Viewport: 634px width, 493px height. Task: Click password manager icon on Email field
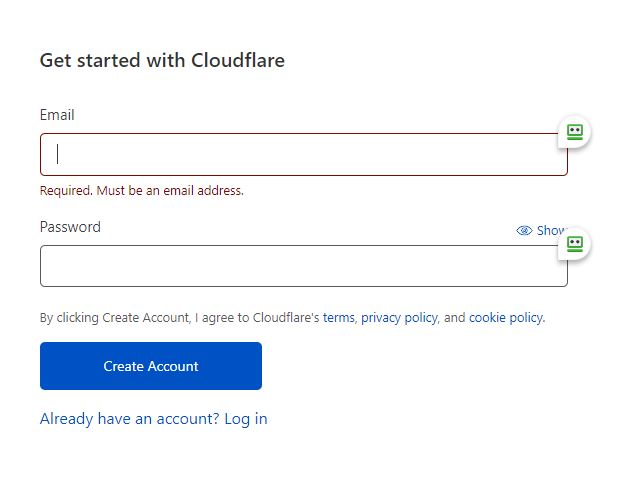(x=575, y=132)
